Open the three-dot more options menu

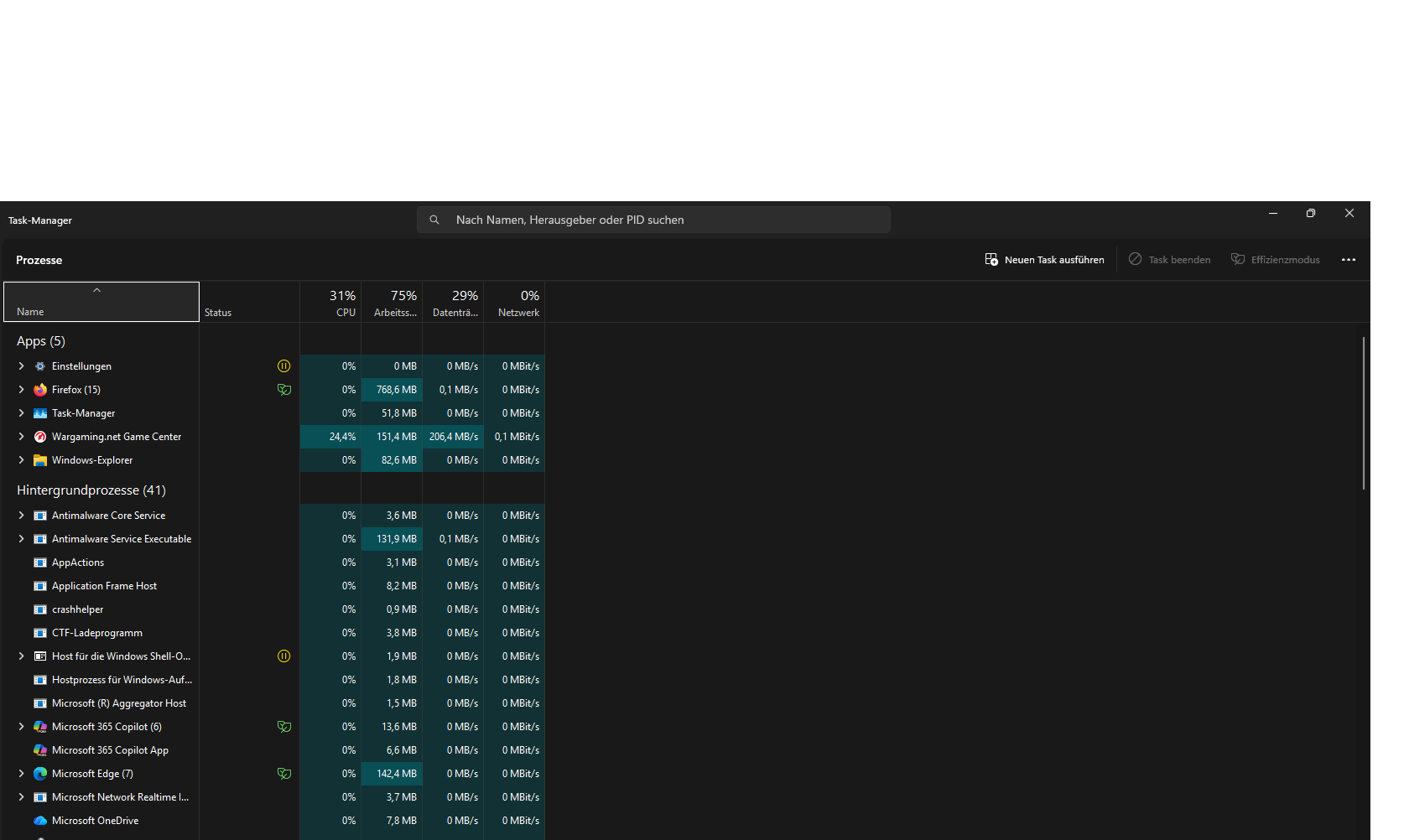click(1348, 260)
